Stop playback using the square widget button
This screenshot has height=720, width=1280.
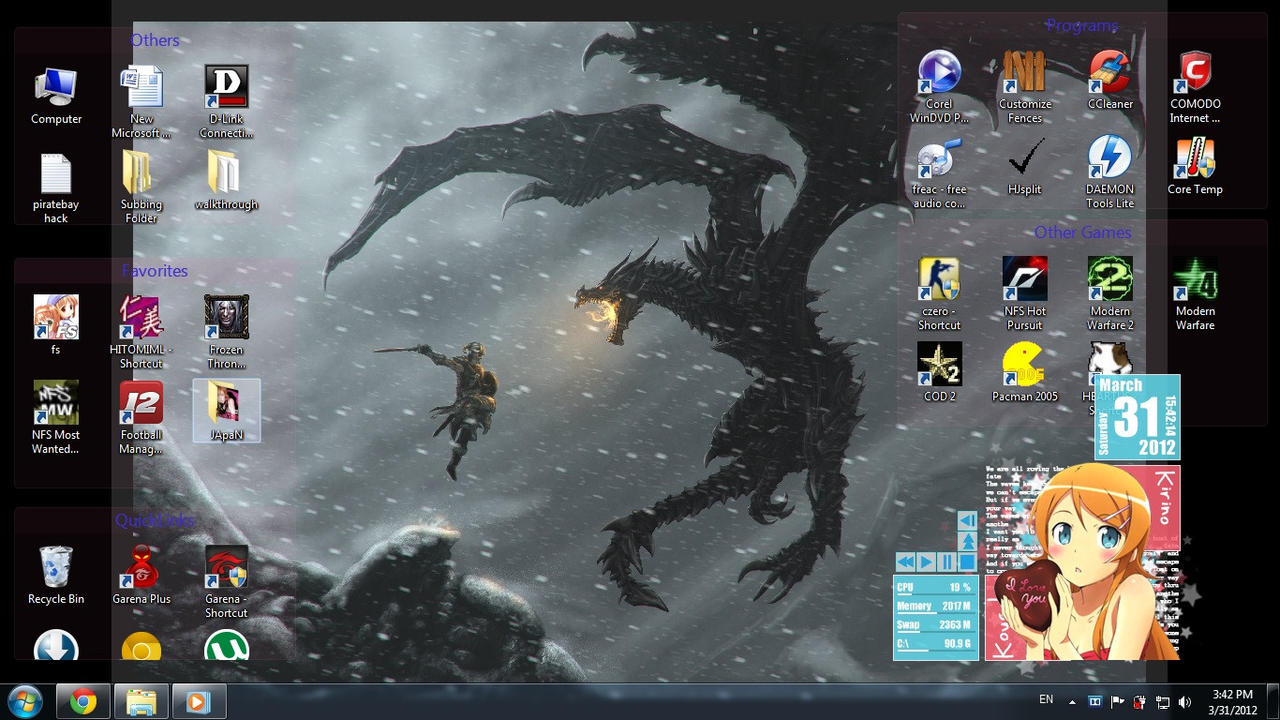[x=967, y=562]
